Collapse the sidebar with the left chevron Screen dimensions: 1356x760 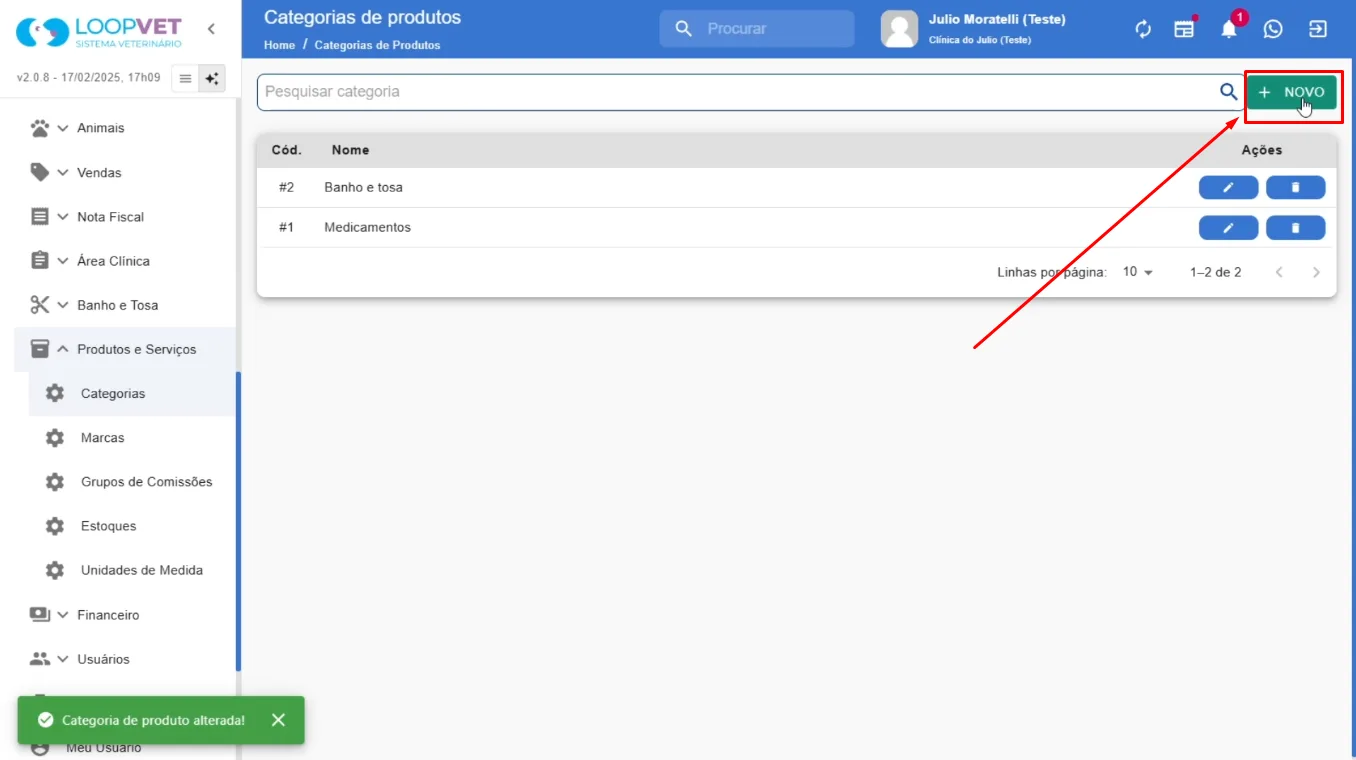211,29
